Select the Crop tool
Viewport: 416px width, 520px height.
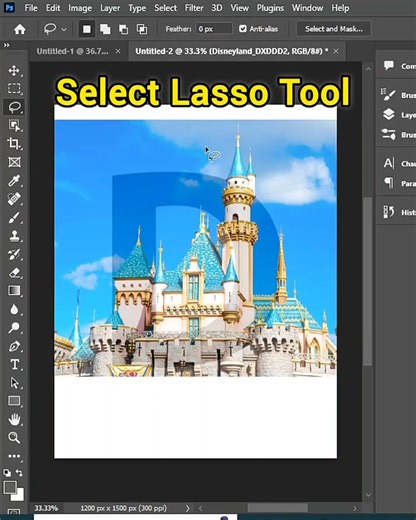coord(14,144)
